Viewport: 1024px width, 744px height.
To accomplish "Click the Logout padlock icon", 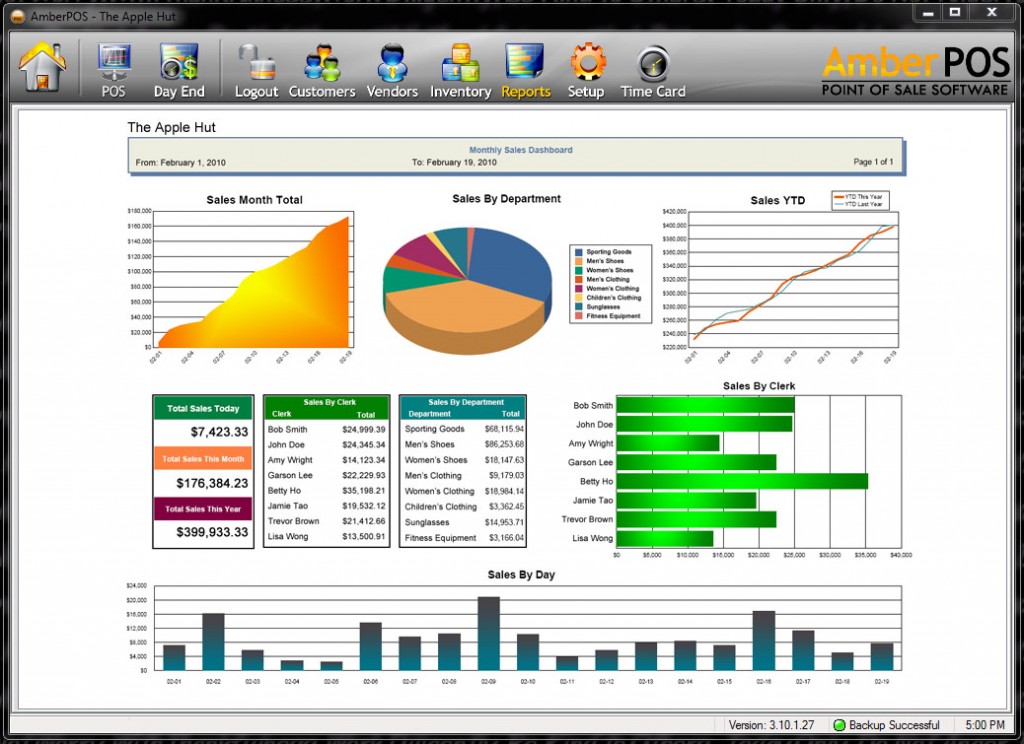I will 256,69.
